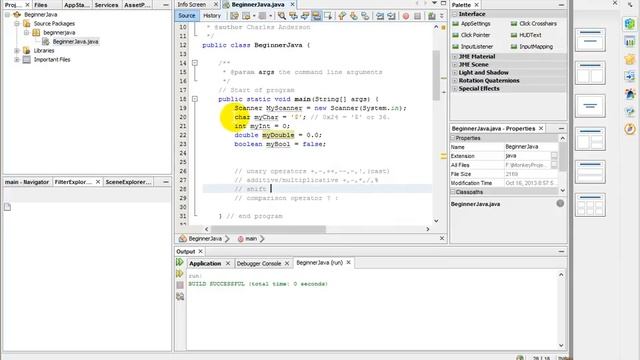
Task: Expand the Libraries node
Action: pos(17,51)
